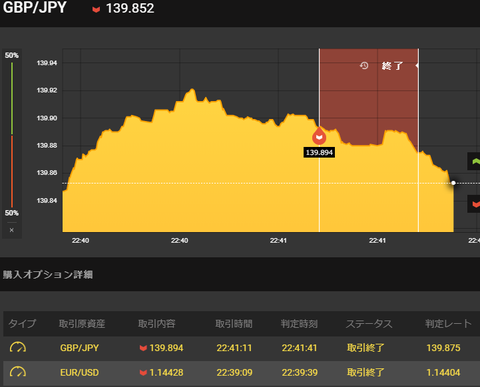This screenshot has width=480, height=387.
Task: Click the 139.90 price axis label
Action: click(47, 118)
